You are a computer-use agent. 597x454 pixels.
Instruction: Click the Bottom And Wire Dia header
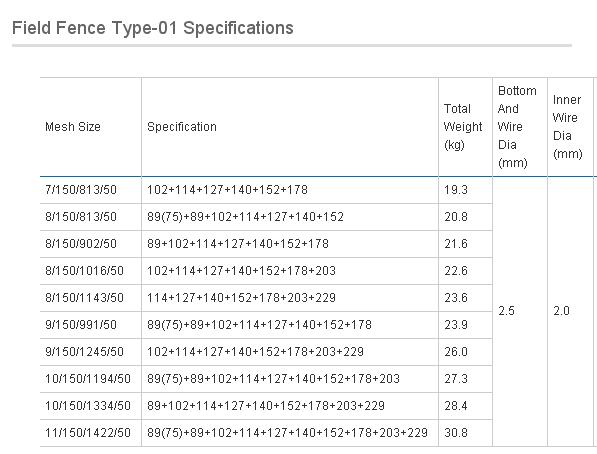pos(520,127)
